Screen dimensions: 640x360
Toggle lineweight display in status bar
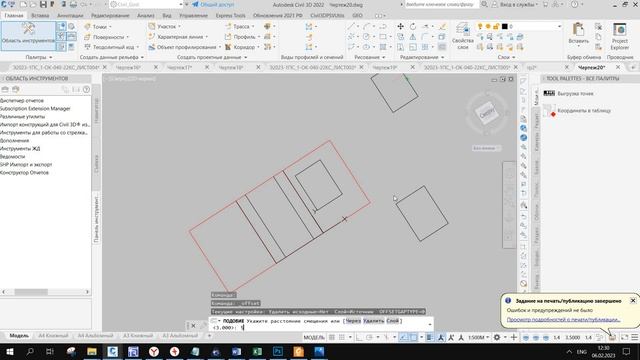(x=430, y=338)
